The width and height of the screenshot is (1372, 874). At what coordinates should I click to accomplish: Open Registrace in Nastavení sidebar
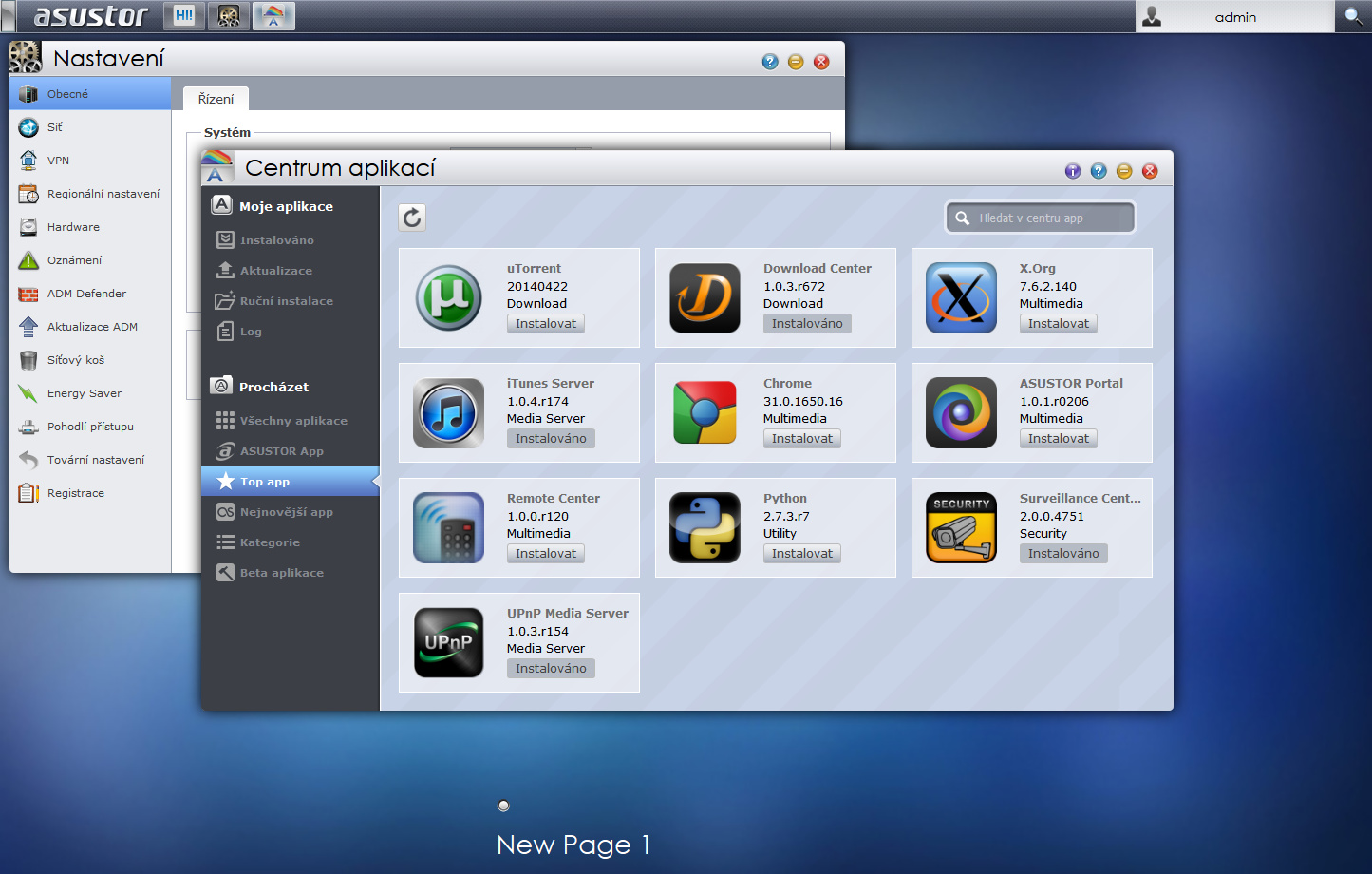point(90,493)
